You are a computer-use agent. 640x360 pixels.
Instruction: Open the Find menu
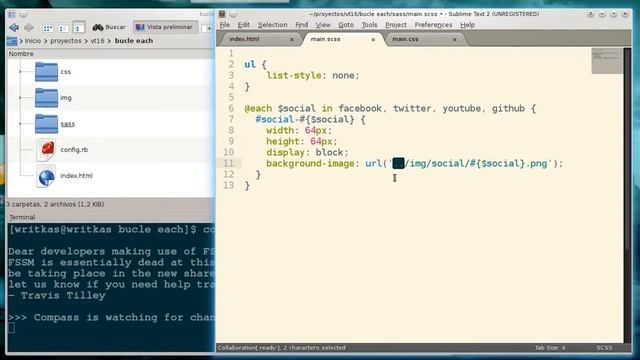tap(302, 25)
